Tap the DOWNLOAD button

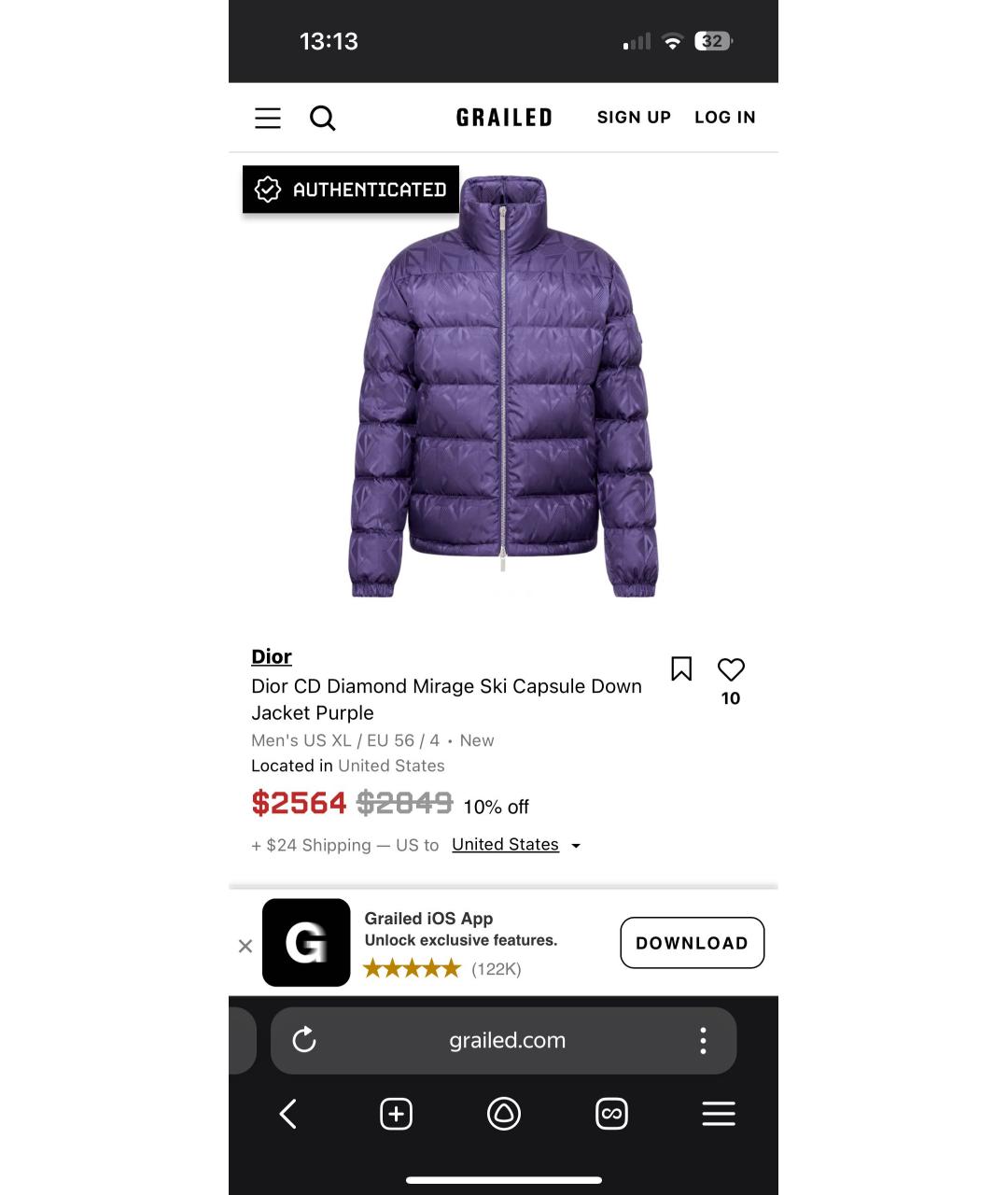693,943
